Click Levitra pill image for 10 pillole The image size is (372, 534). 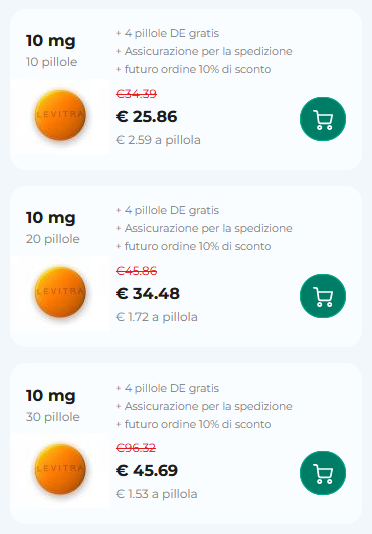pos(60,115)
